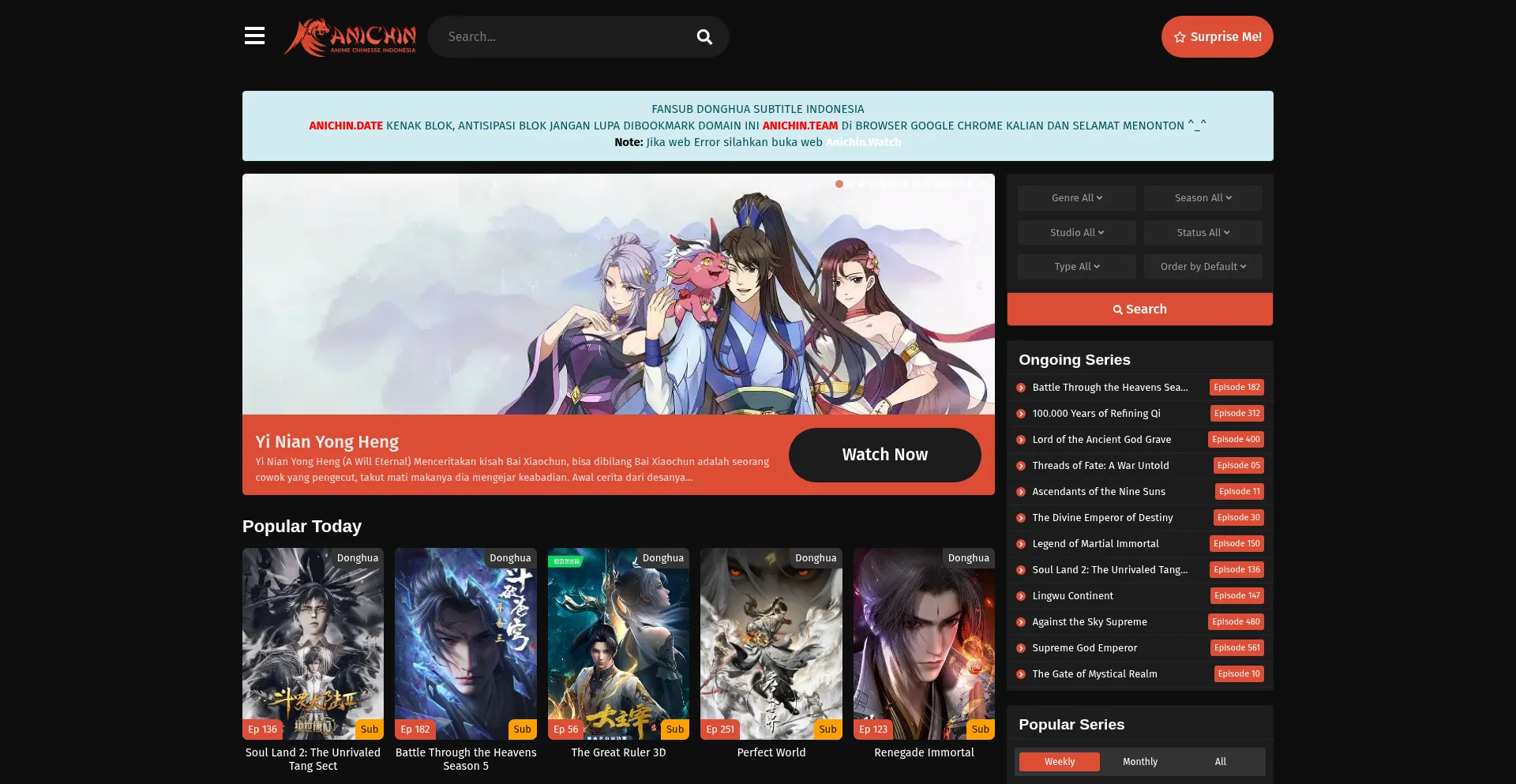Open the Order by Default dropdown
Image resolution: width=1516 pixels, height=784 pixels.
click(x=1203, y=267)
